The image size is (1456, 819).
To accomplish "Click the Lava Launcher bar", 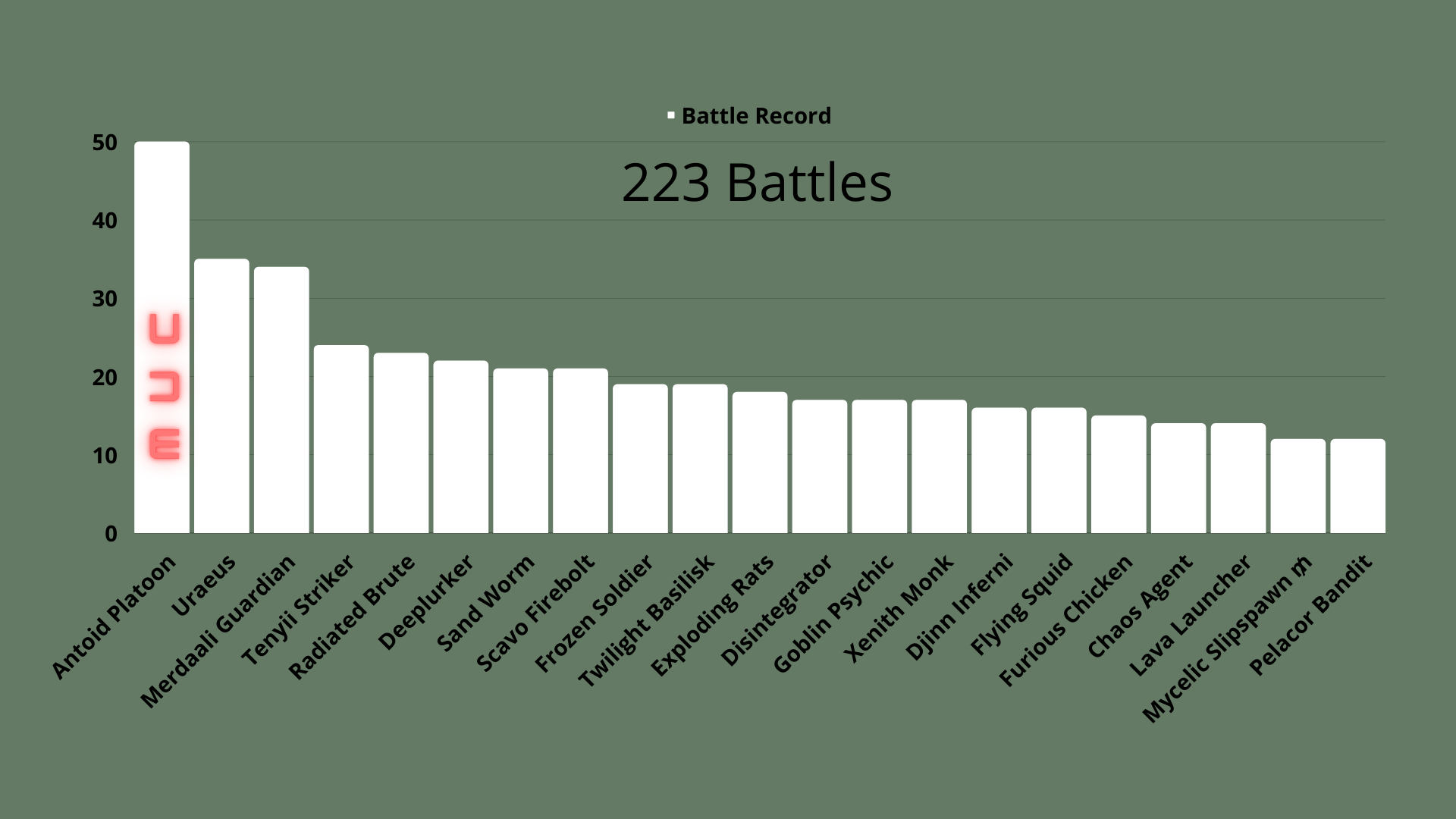I will click(x=1238, y=478).
